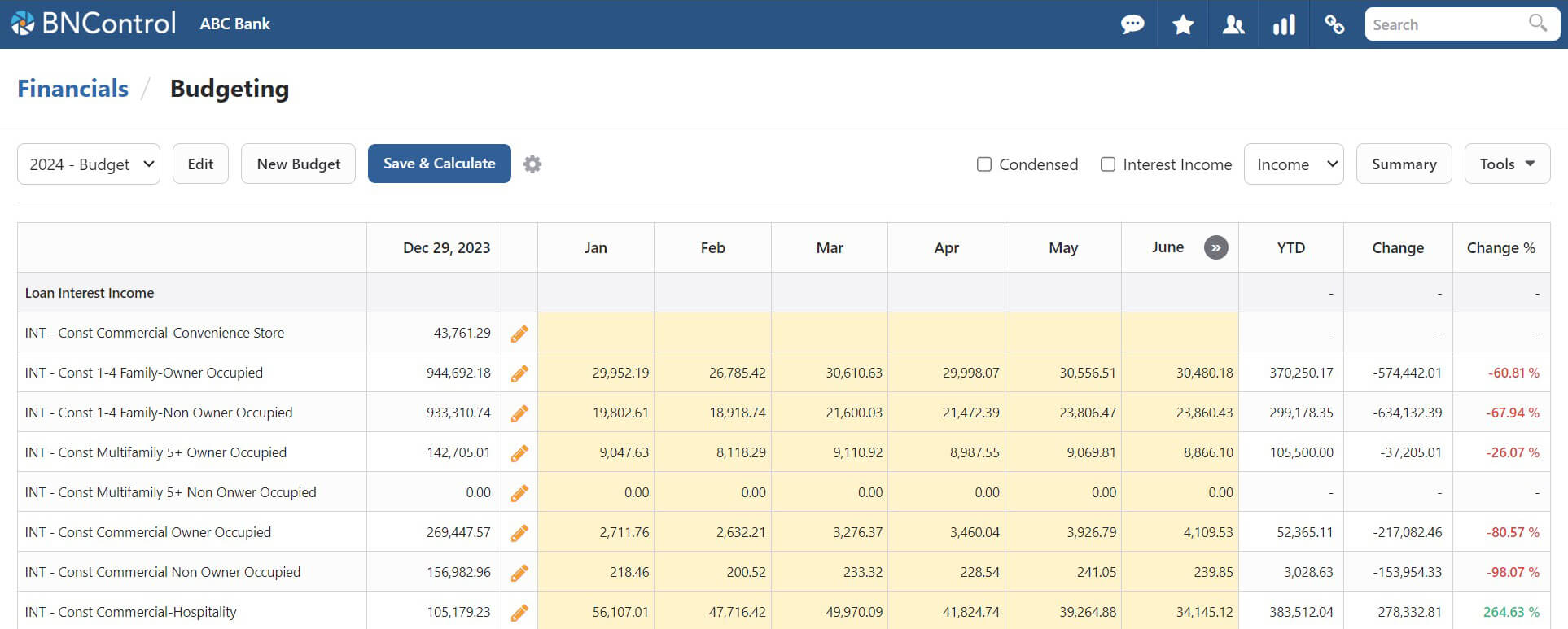Open the bar chart reports icon
Screen dimensions: 1568x629
tap(1284, 24)
